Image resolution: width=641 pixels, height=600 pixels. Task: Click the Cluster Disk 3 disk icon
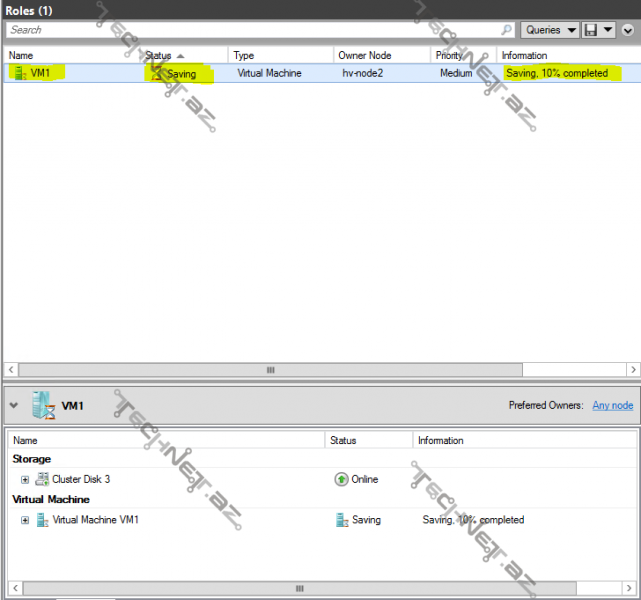pyautogui.click(x=42, y=480)
